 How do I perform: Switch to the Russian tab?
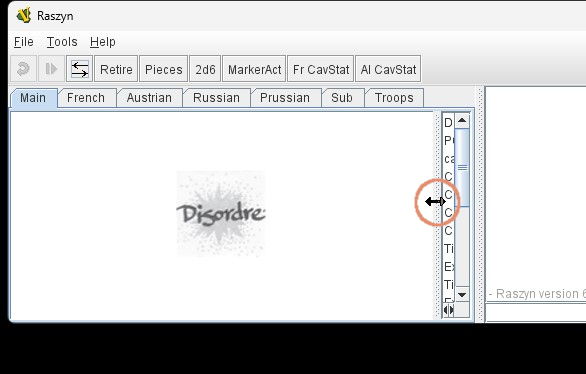pos(216,98)
